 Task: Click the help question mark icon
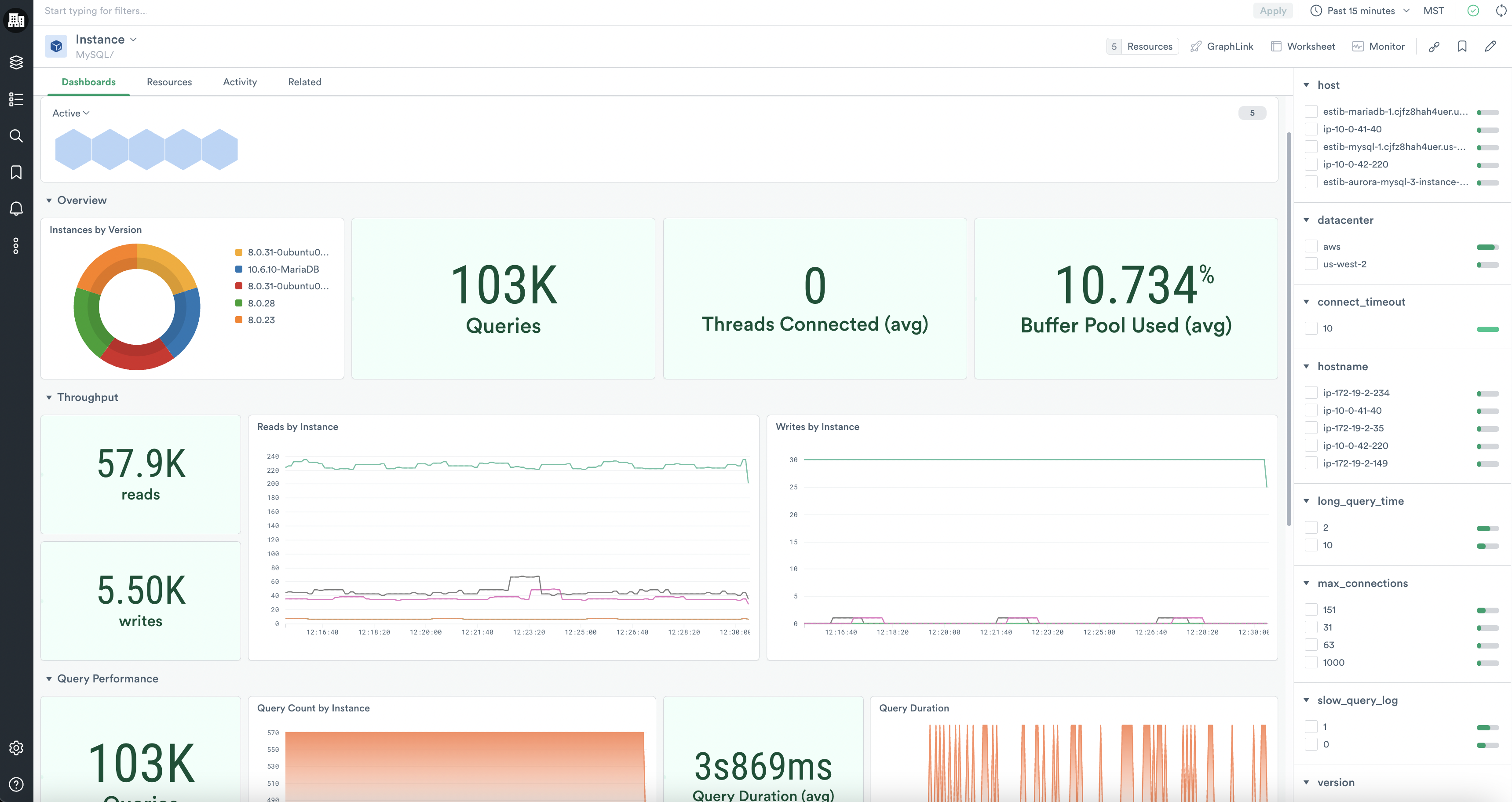(x=16, y=784)
